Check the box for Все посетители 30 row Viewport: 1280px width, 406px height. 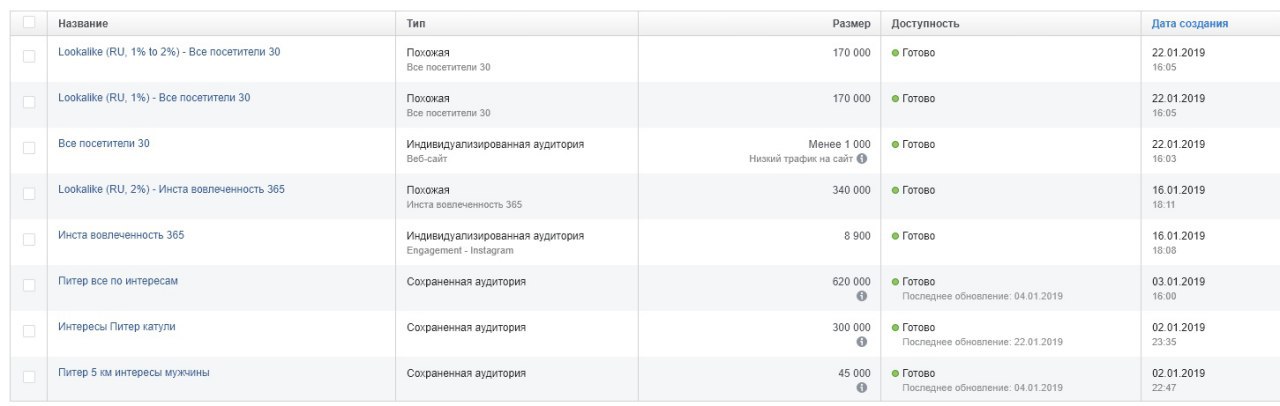point(28,148)
